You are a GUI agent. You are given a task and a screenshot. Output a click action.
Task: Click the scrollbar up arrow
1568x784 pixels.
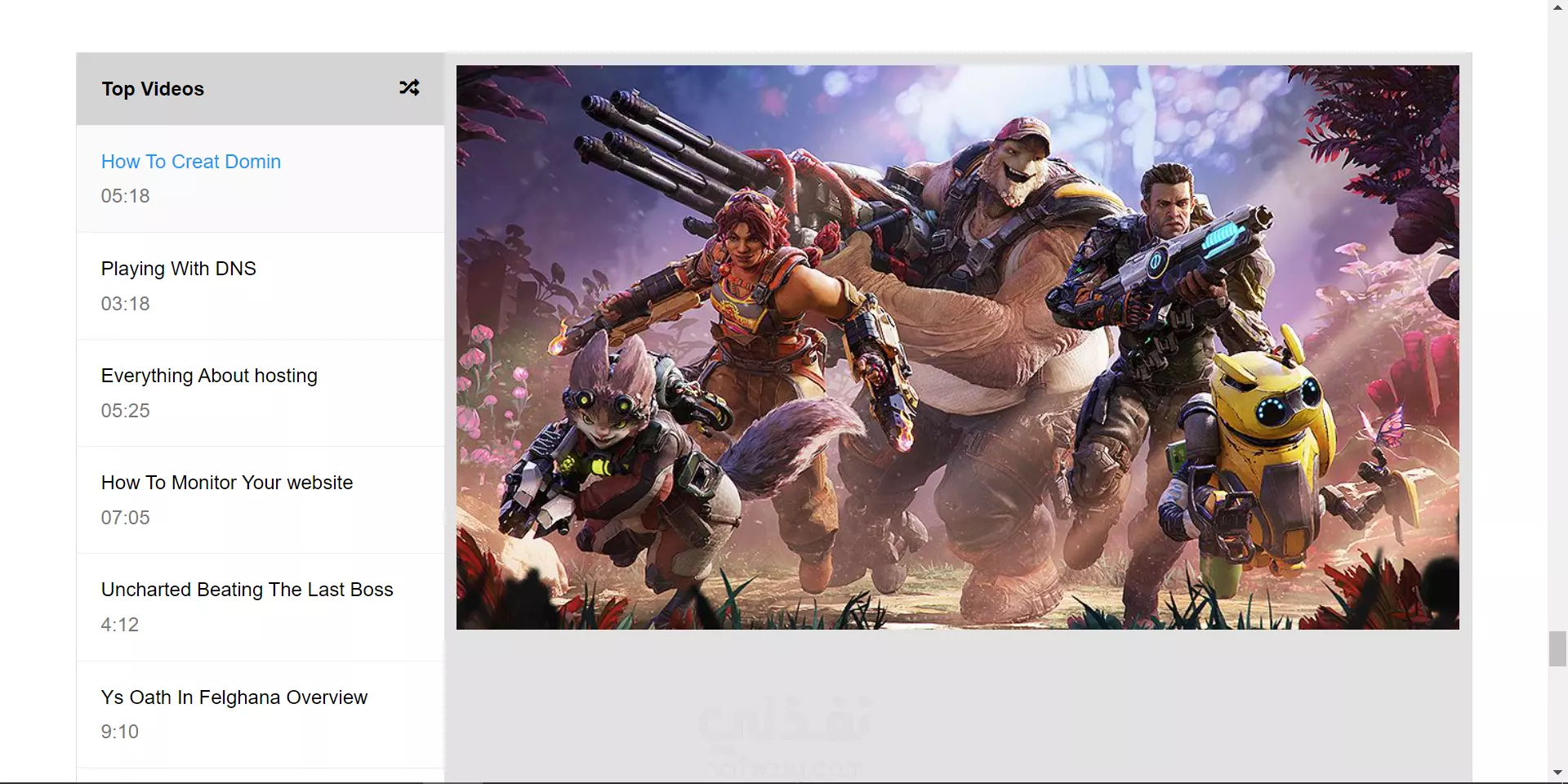point(1557,7)
